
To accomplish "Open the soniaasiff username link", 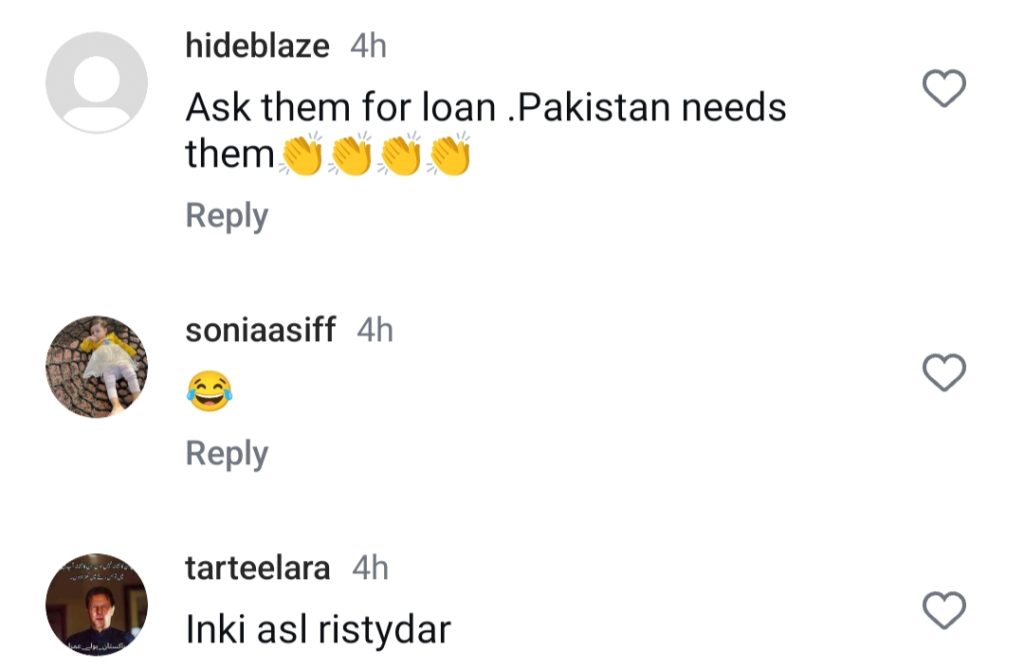I will tap(261, 329).
